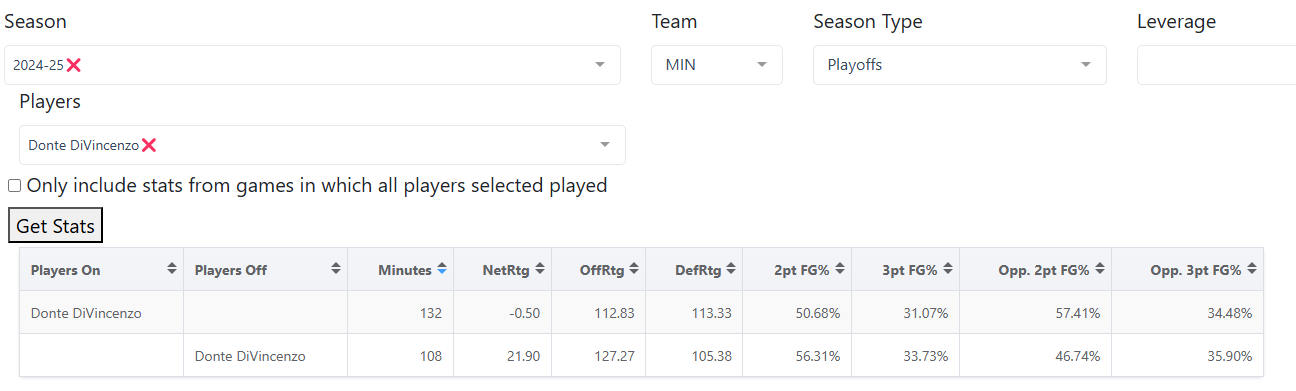Viewport: 1296px width, 391px height.
Task: Select the Donte DiVincenzo Players On row
Action: point(641,313)
